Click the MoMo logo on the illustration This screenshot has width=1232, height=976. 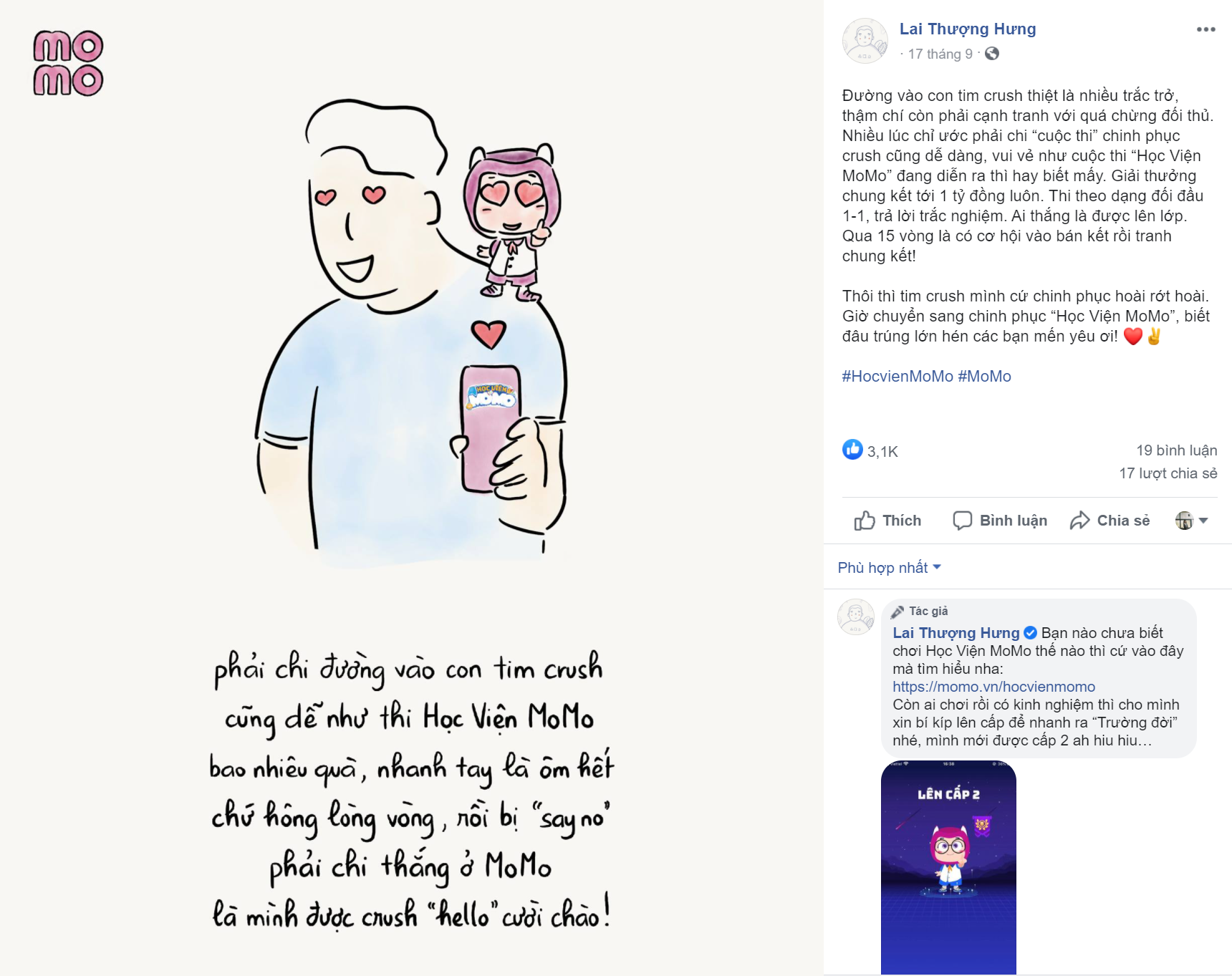68,63
